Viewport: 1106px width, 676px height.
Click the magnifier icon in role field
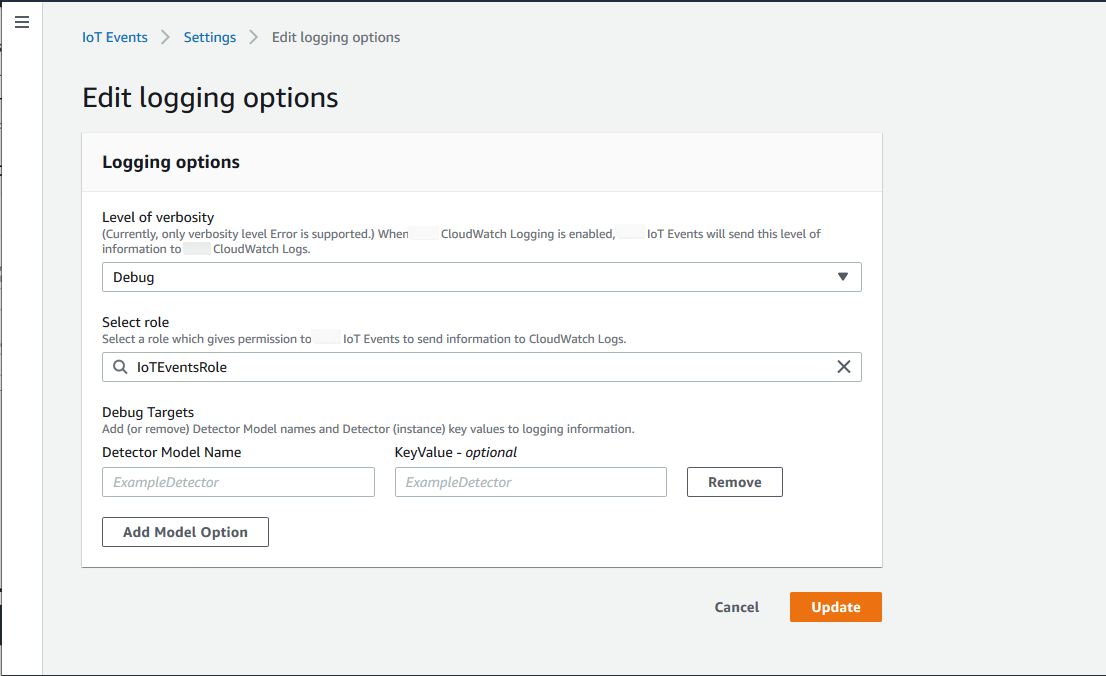(120, 367)
